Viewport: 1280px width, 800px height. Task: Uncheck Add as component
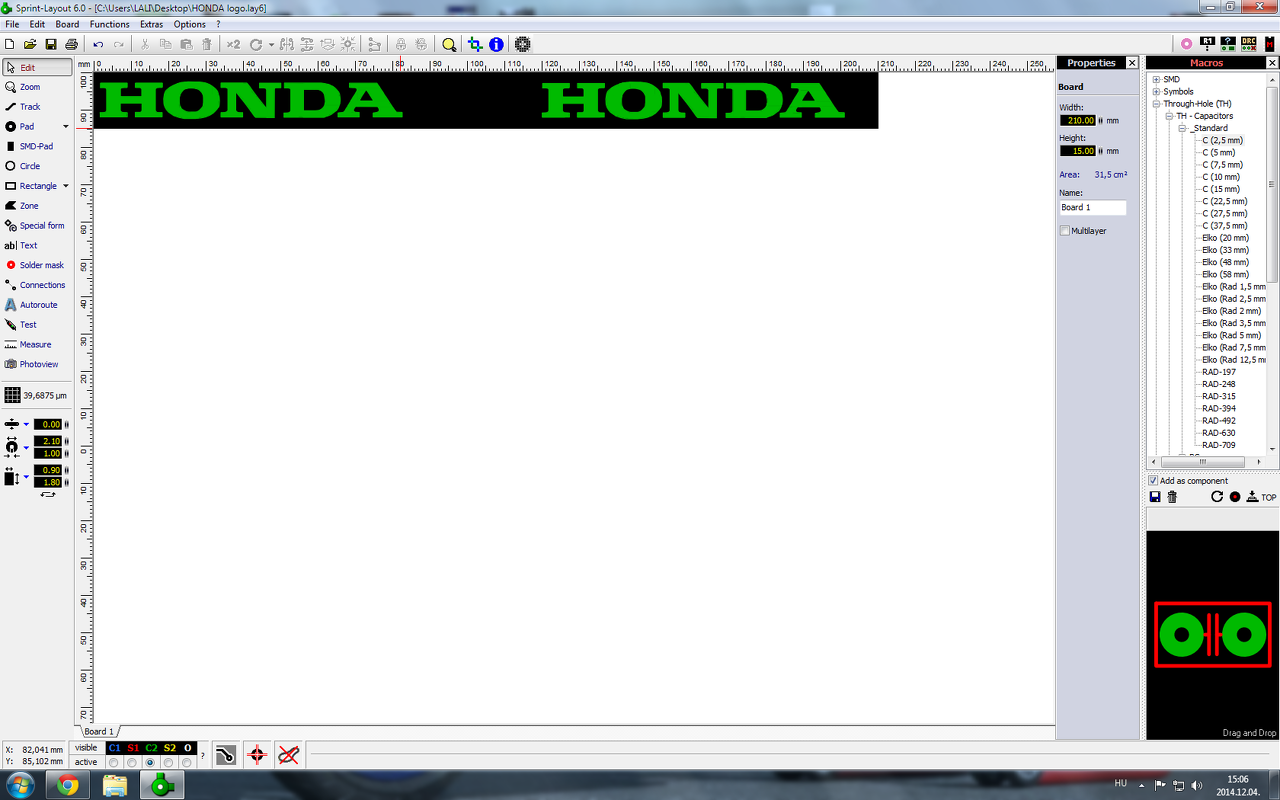click(1153, 481)
